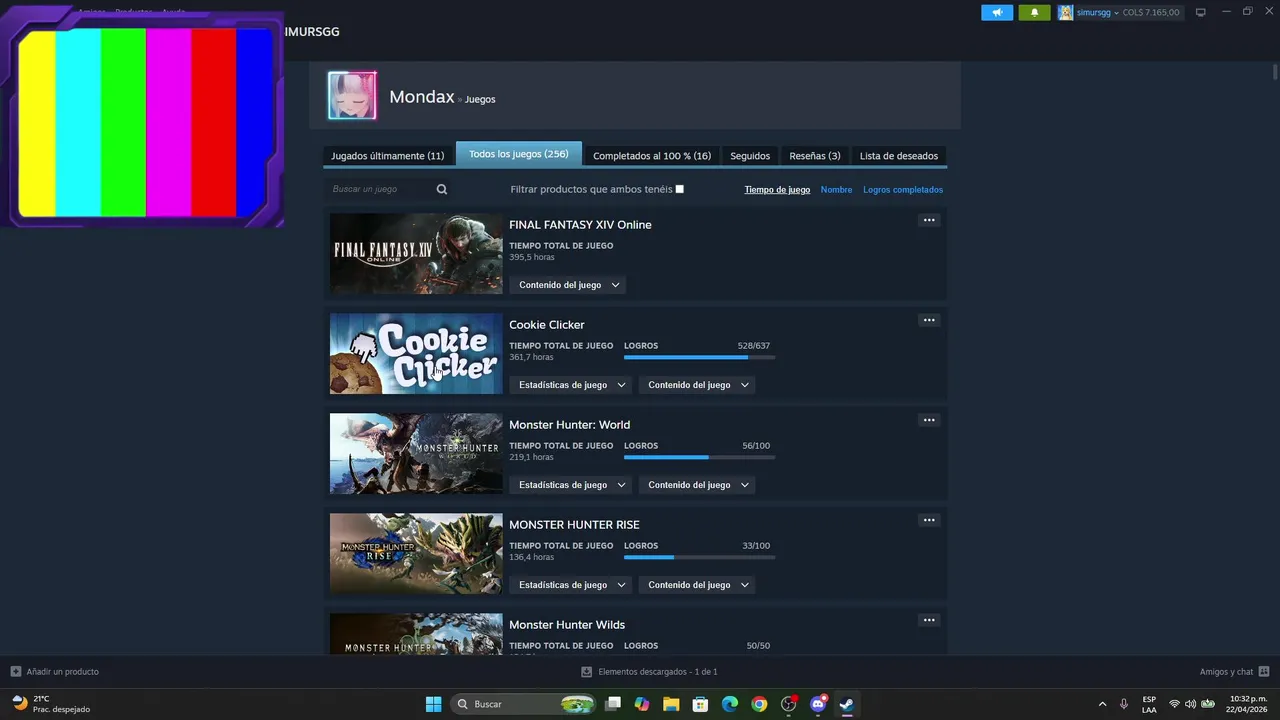Expand Estadísticas de juego for Monster Hunter: World
This screenshot has height=720, width=1280.
(572, 485)
